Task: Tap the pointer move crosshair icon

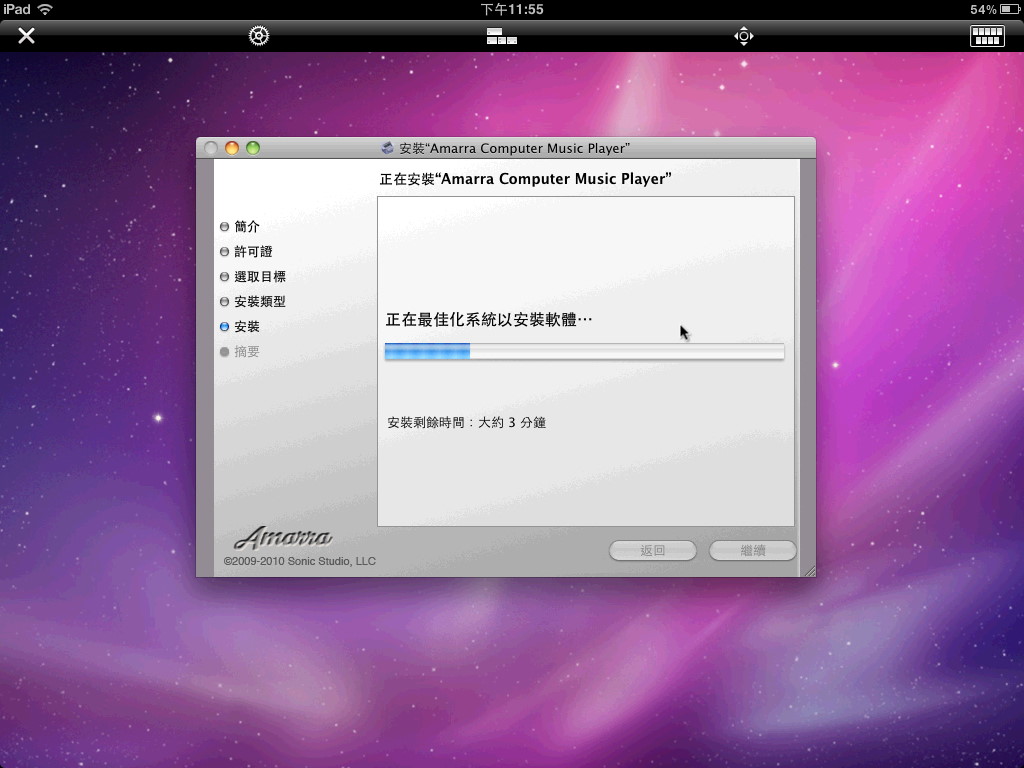Action: click(744, 36)
